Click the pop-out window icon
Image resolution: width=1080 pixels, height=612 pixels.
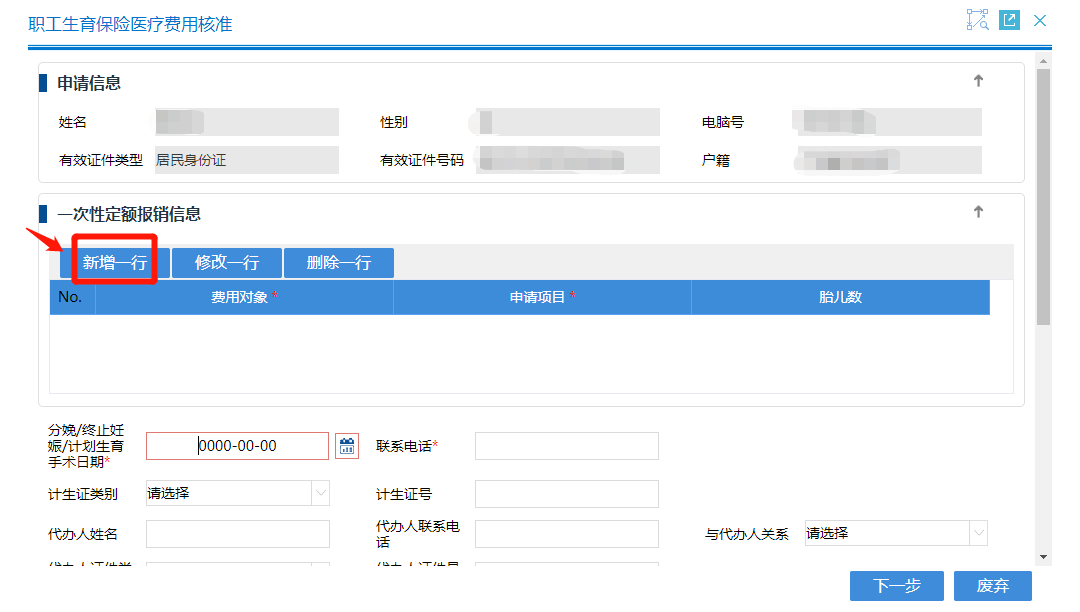pyautogui.click(x=1009, y=20)
